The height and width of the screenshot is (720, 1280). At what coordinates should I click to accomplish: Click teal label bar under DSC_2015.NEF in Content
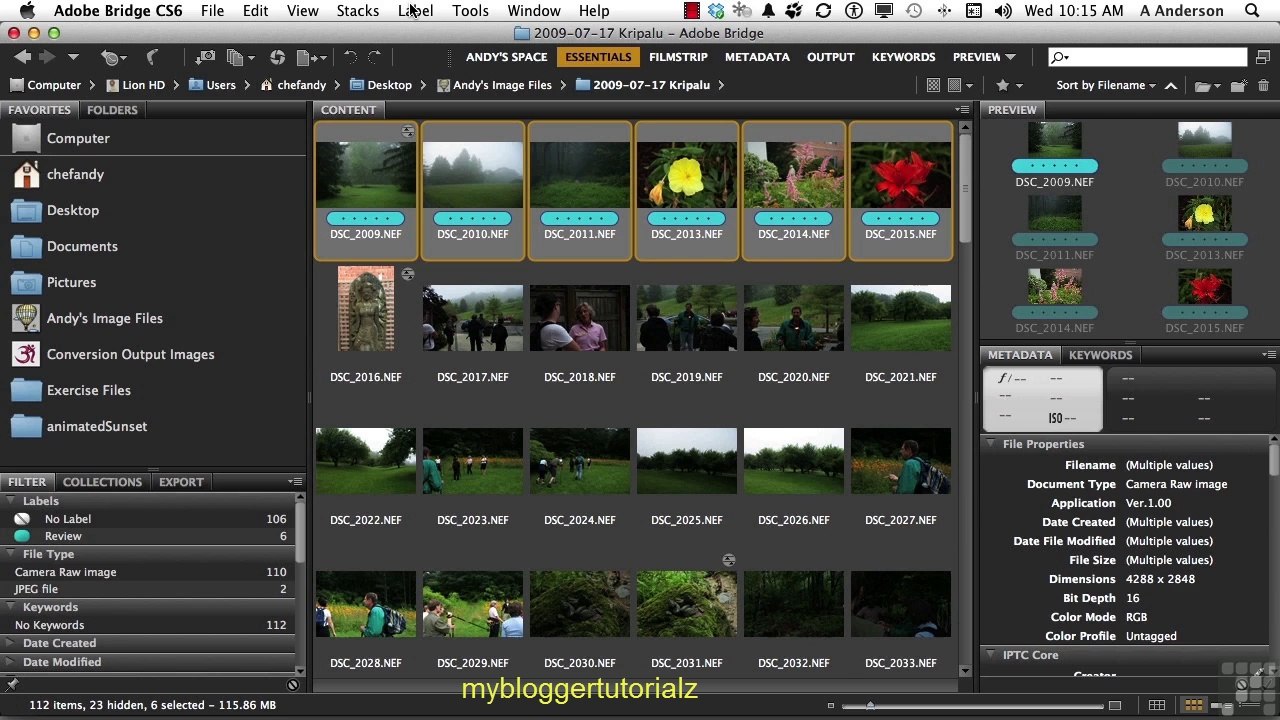click(x=900, y=218)
